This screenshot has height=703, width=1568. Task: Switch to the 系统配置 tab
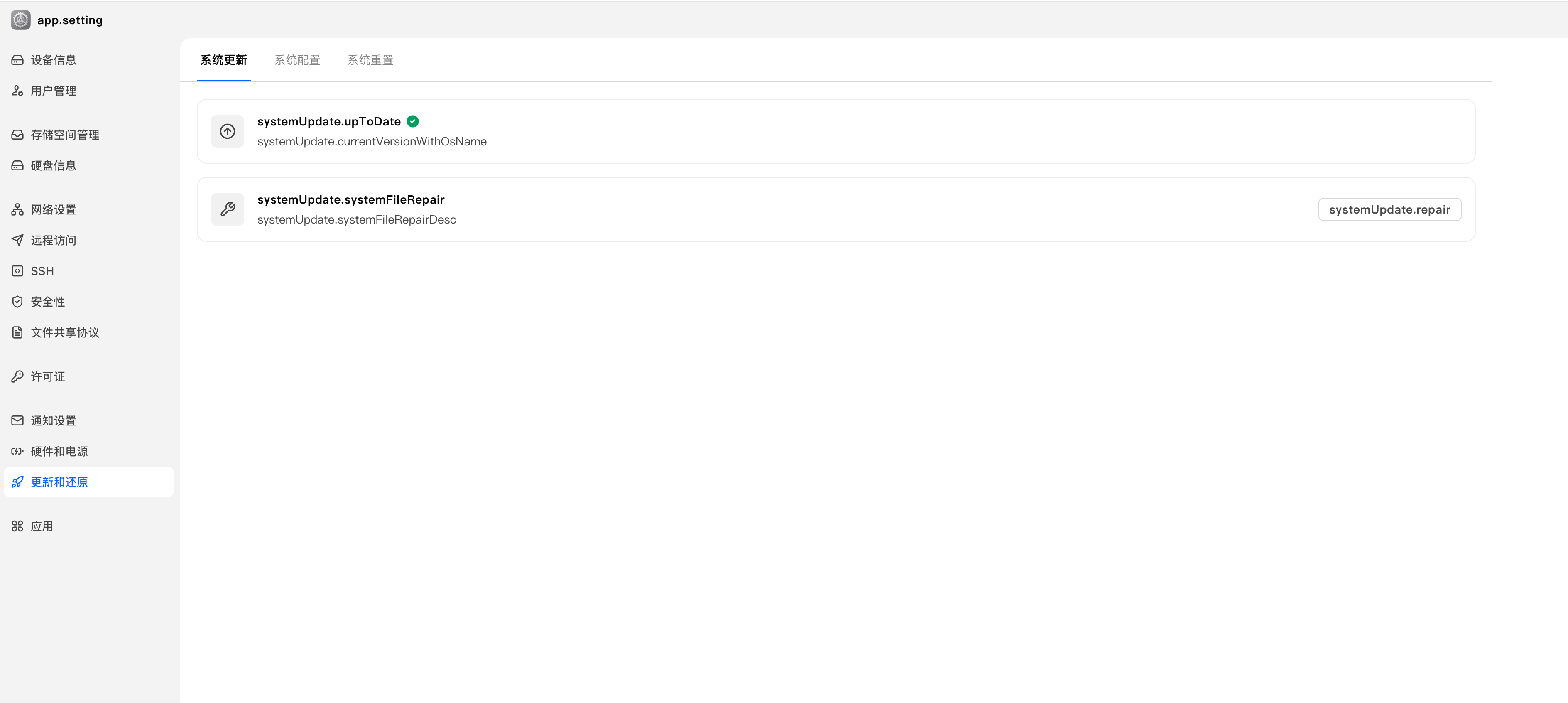coord(297,60)
